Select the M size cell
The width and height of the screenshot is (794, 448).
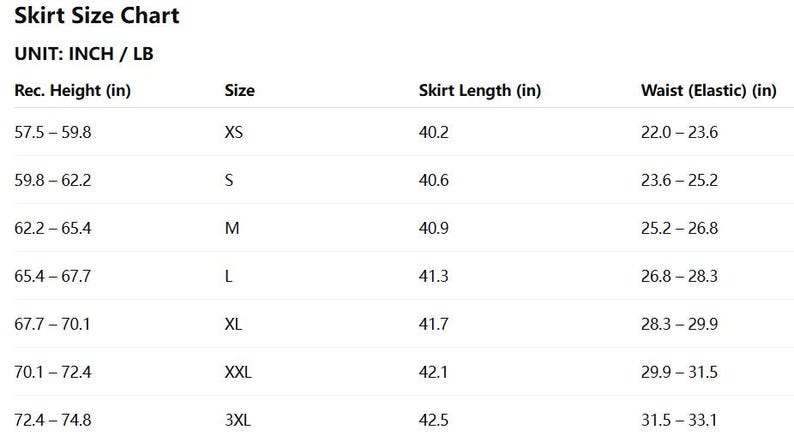232,228
